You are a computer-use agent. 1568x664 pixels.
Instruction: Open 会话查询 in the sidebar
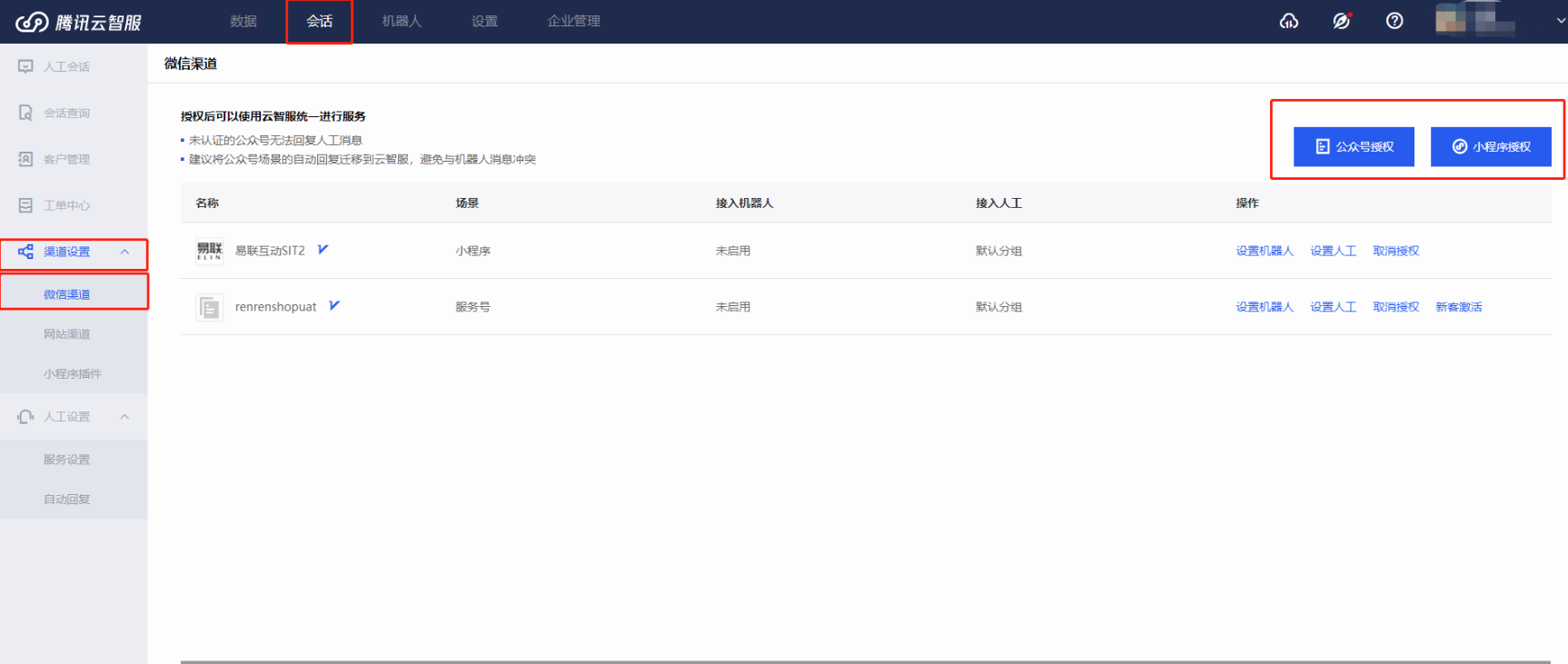tap(66, 113)
